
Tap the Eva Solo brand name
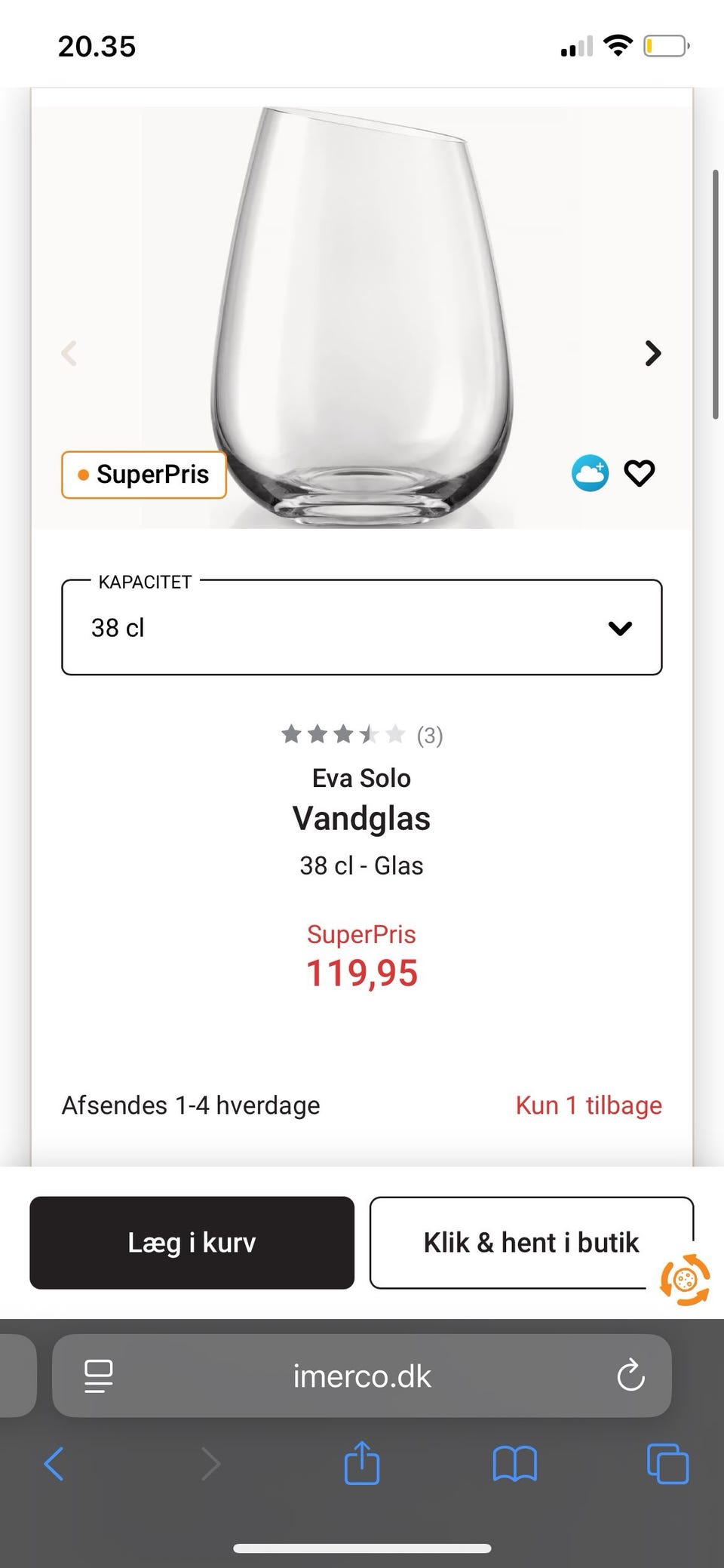(361, 778)
